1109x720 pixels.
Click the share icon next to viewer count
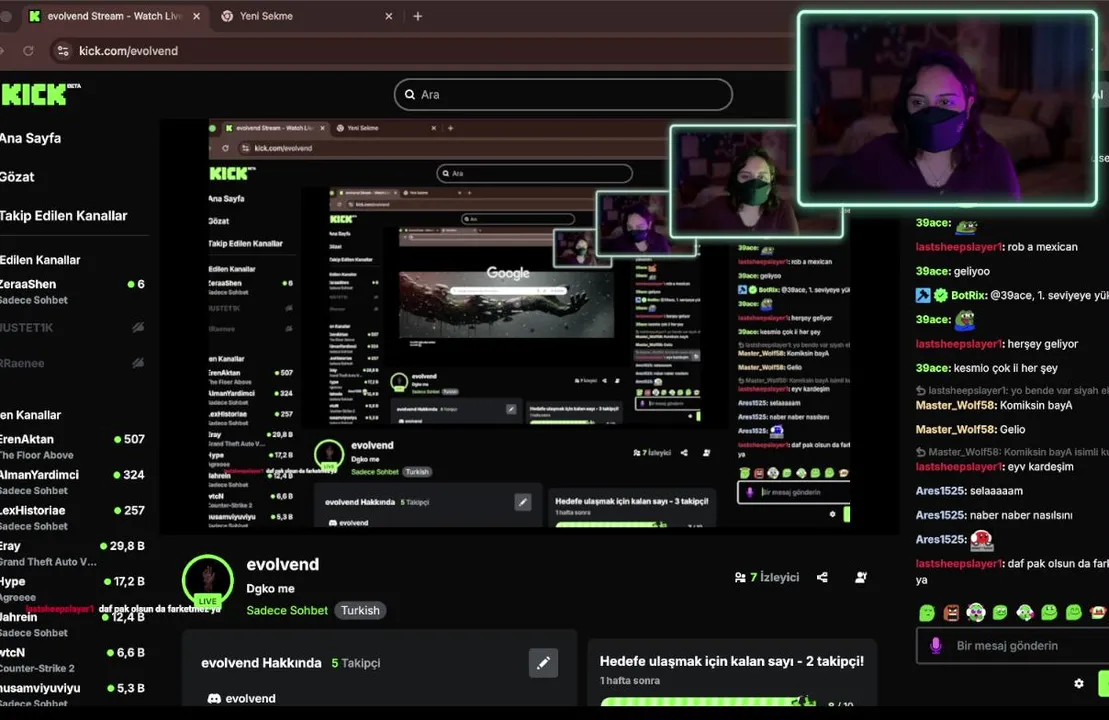coord(822,577)
